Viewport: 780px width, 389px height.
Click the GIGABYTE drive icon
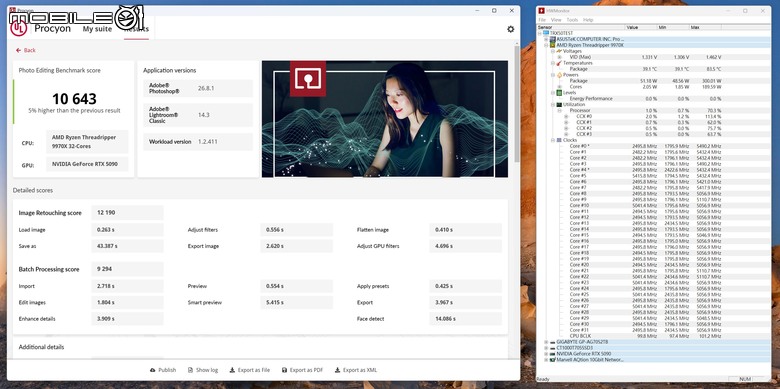(553, 342)
